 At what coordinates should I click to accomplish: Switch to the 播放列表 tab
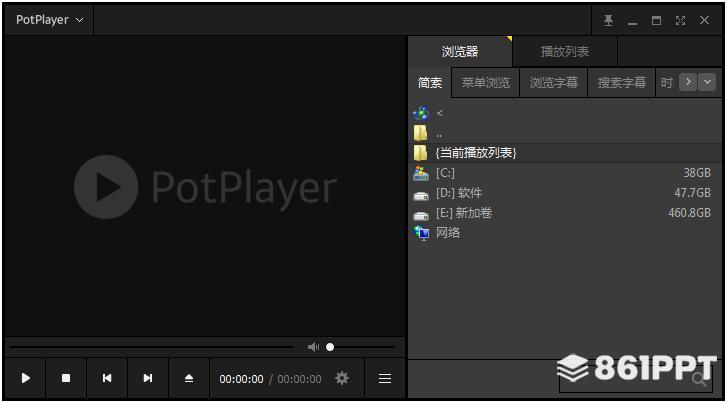pyautogui.click(x=565, y=51)
